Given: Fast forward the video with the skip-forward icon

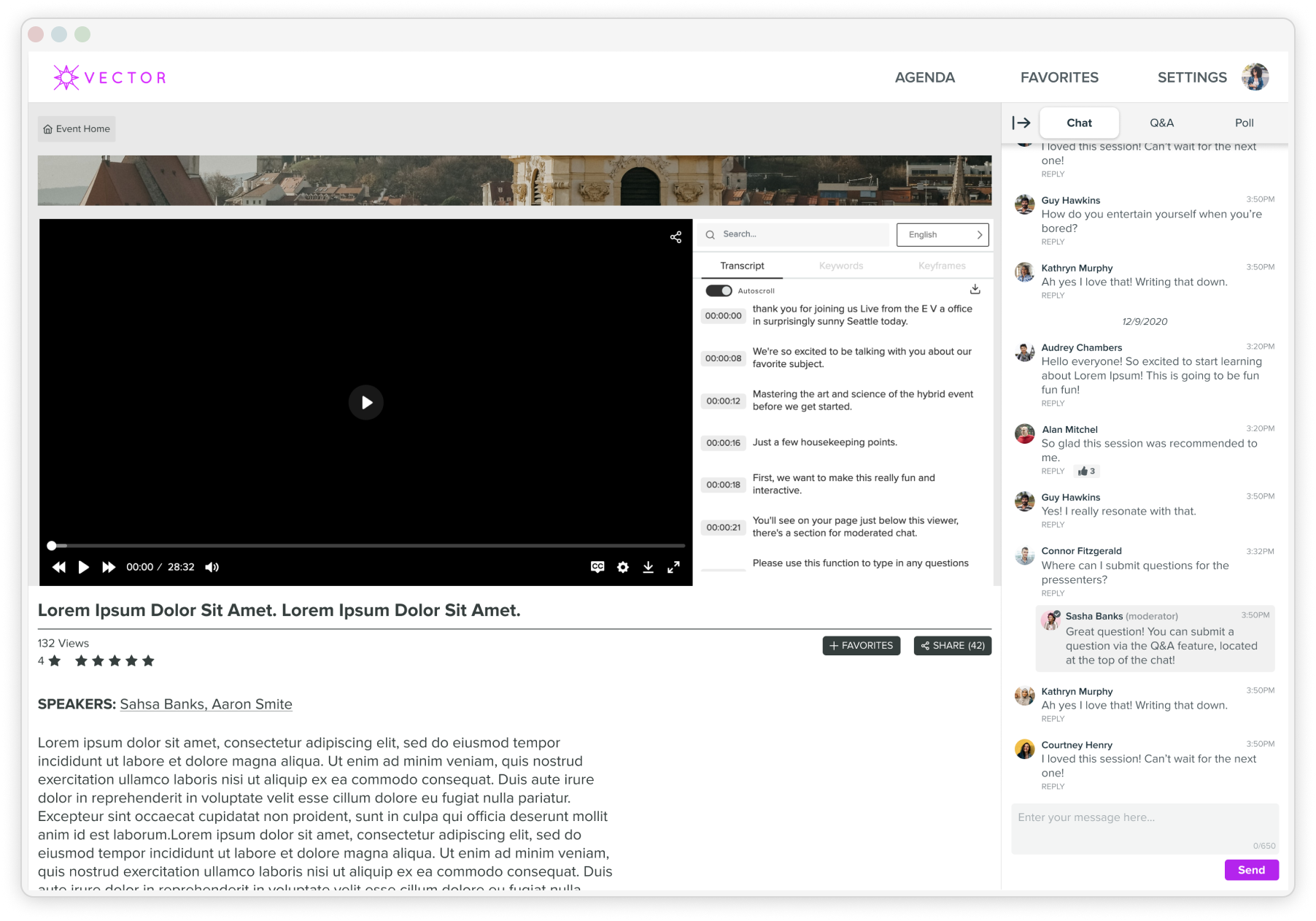Looking at the screenshot, I should [x=109, y=567].
